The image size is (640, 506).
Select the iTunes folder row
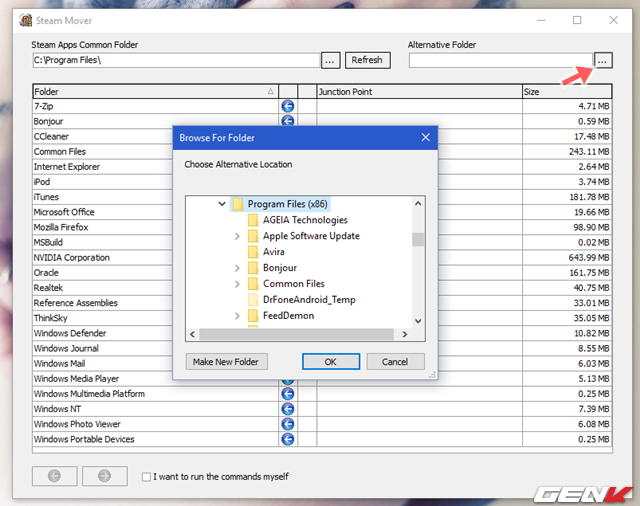click(102, 197)
